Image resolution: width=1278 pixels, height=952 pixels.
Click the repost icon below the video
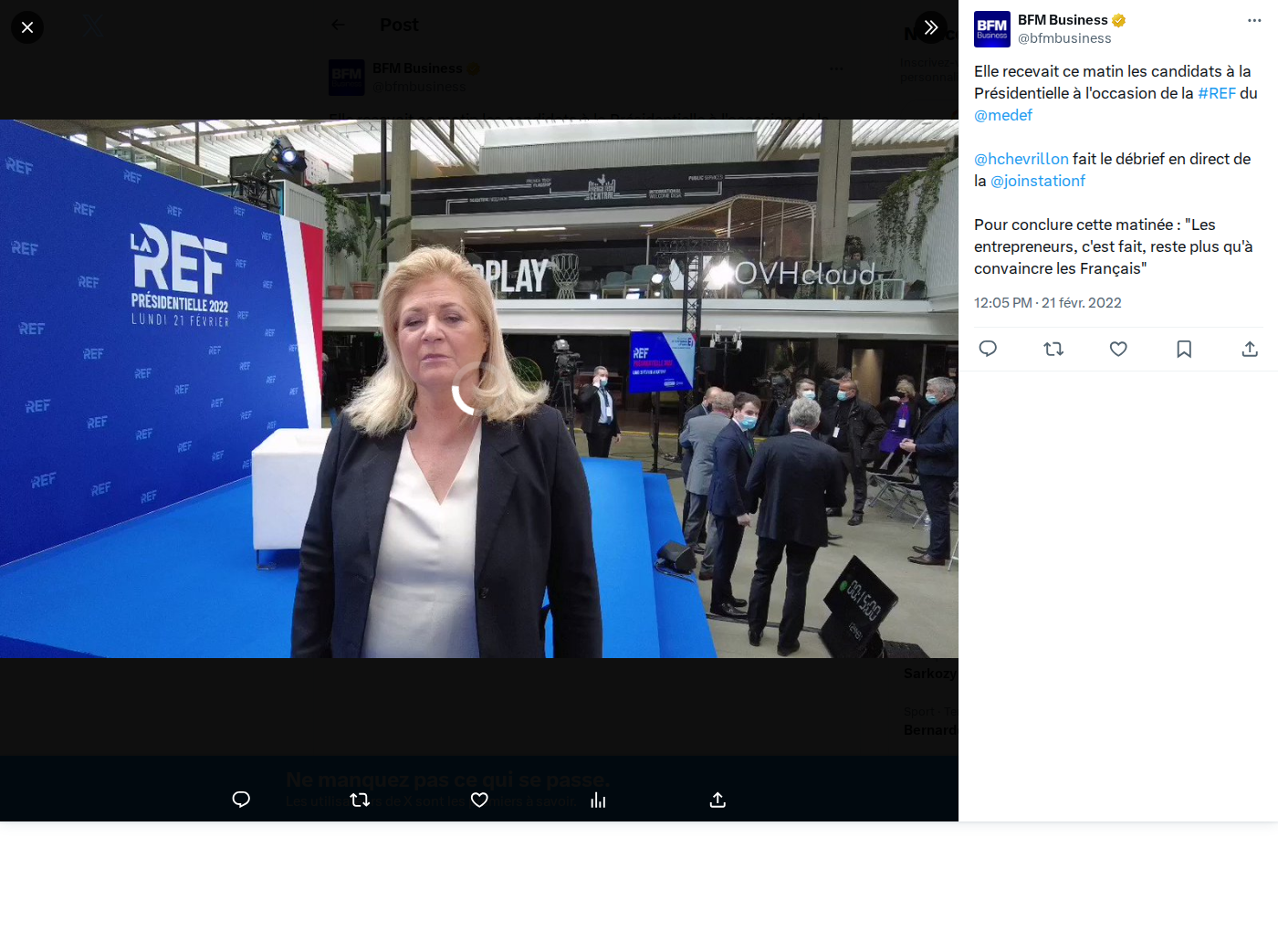tap(360, 800)
